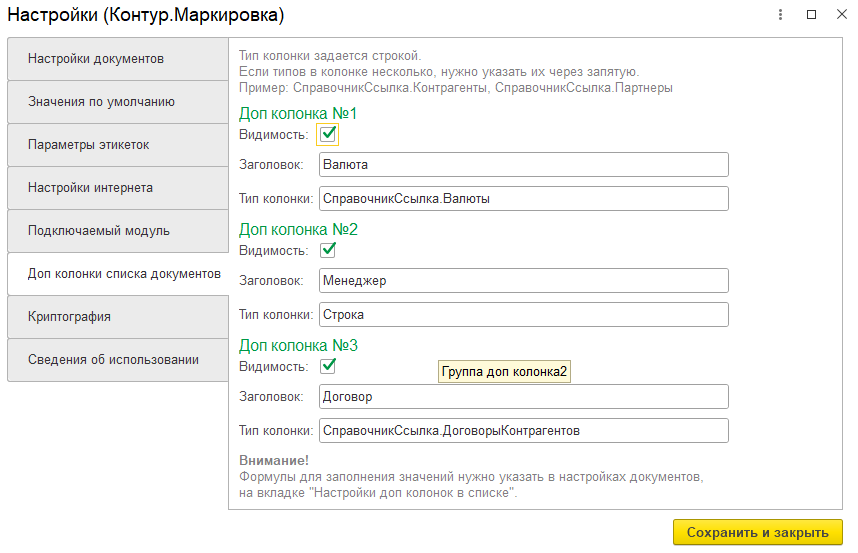
Task: Open the Криптография tab
Action: [x=118, y=317]
